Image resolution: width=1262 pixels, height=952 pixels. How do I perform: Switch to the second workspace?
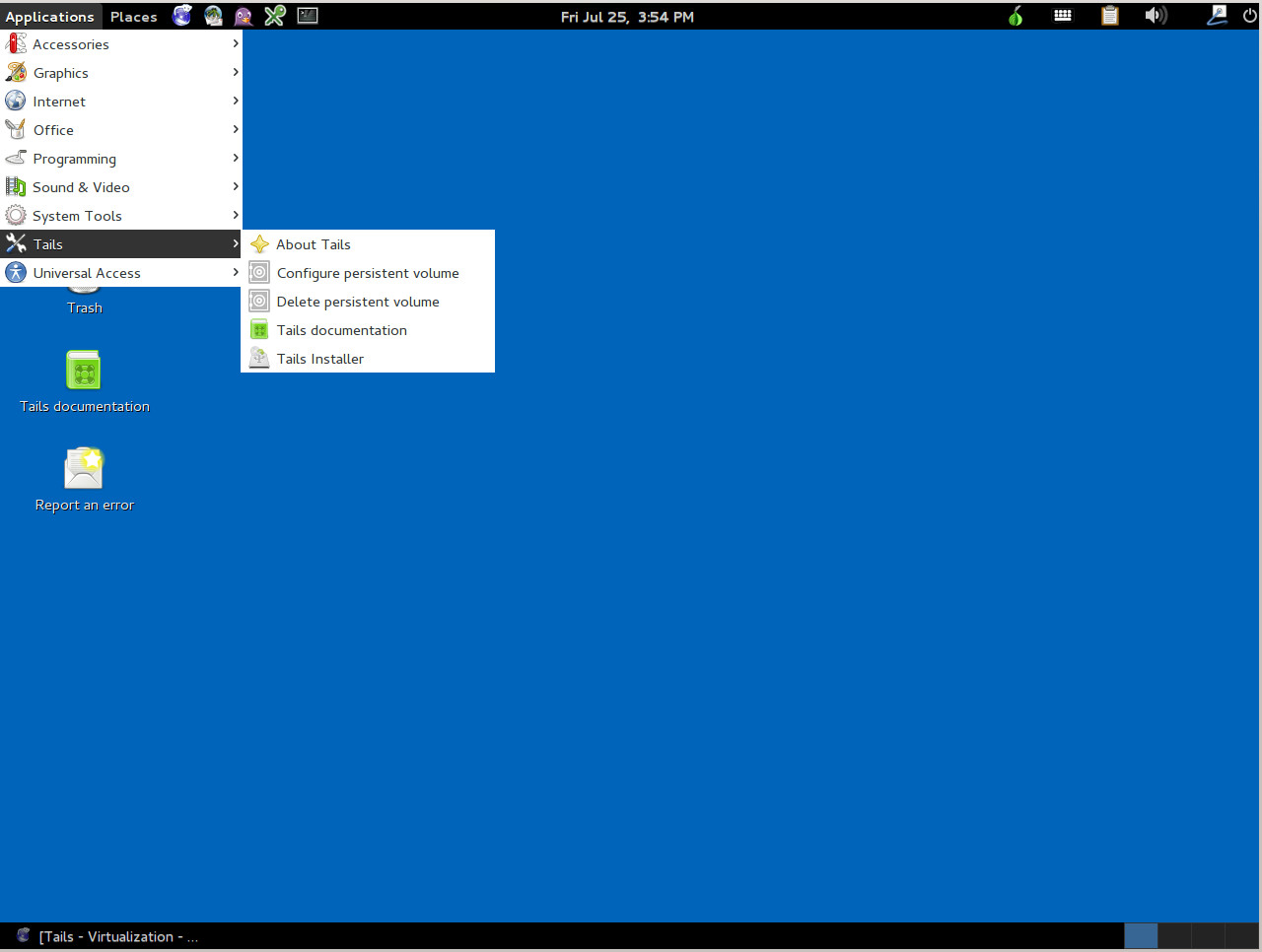[x=1174, y=935]
